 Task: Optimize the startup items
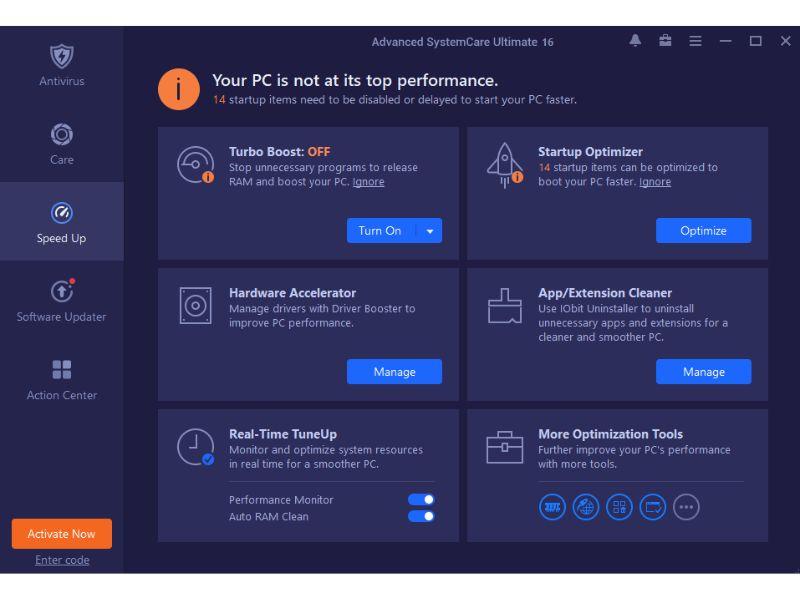point(703,231)
